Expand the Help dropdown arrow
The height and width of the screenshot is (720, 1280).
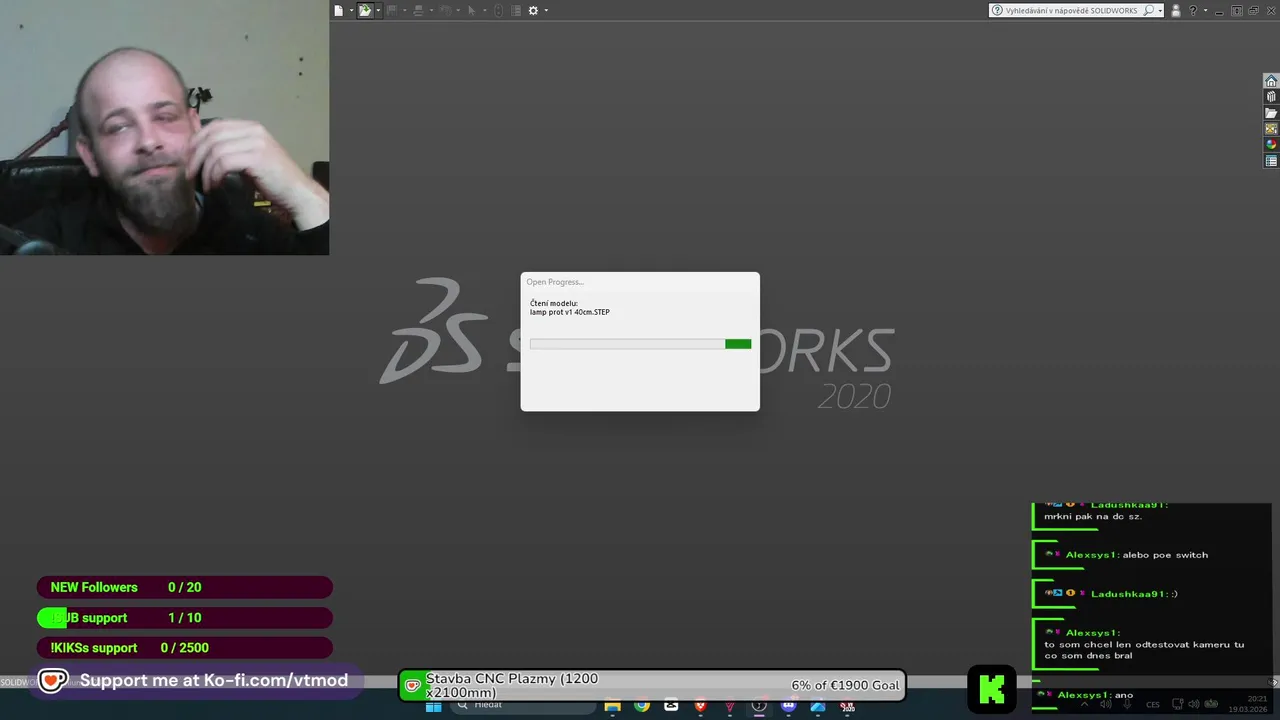[1205, 10]
